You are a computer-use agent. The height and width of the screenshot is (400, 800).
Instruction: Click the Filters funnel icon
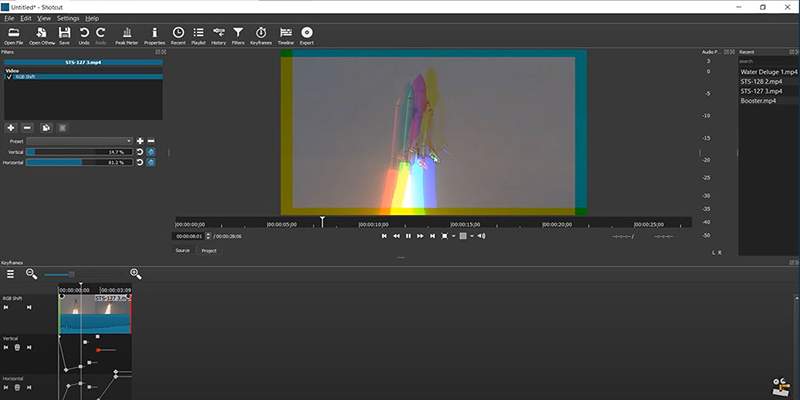238,36
